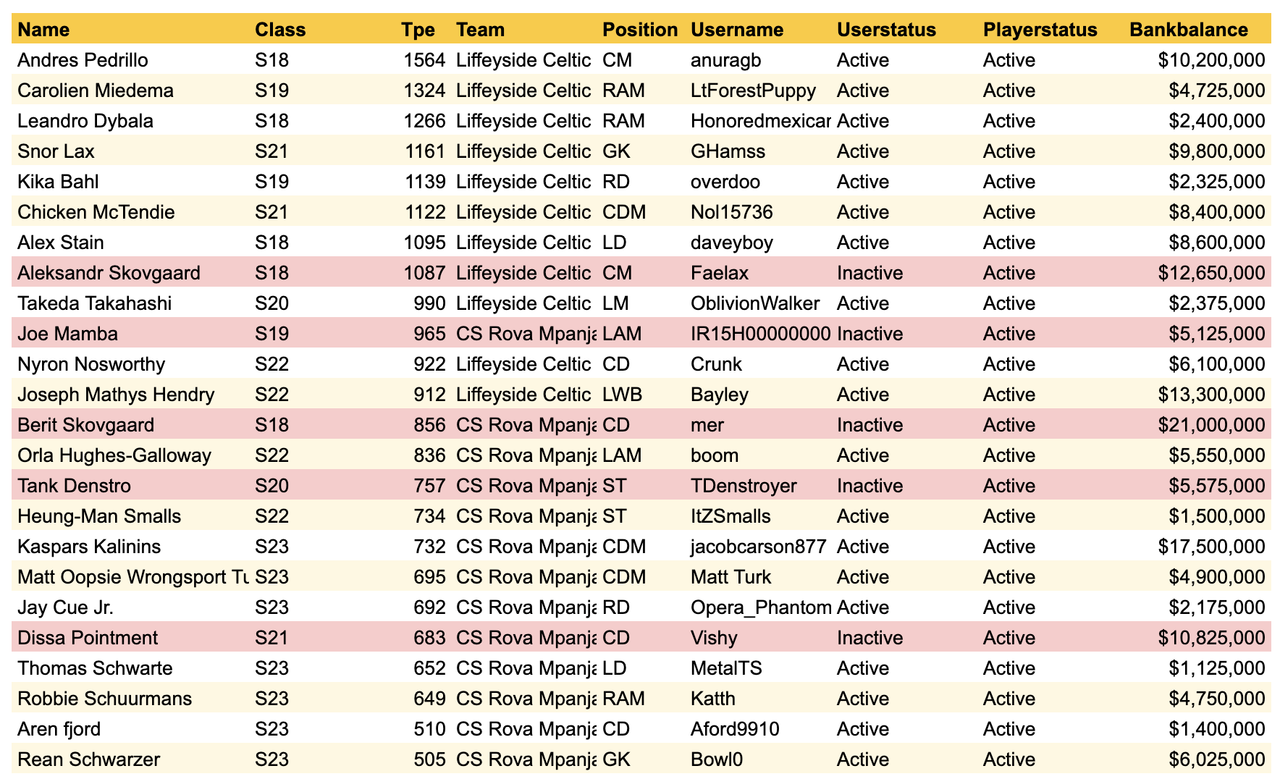Click username cell Matt Turk
The width and height of the screenshot is (1280, 779).
(x=731, y=577)
